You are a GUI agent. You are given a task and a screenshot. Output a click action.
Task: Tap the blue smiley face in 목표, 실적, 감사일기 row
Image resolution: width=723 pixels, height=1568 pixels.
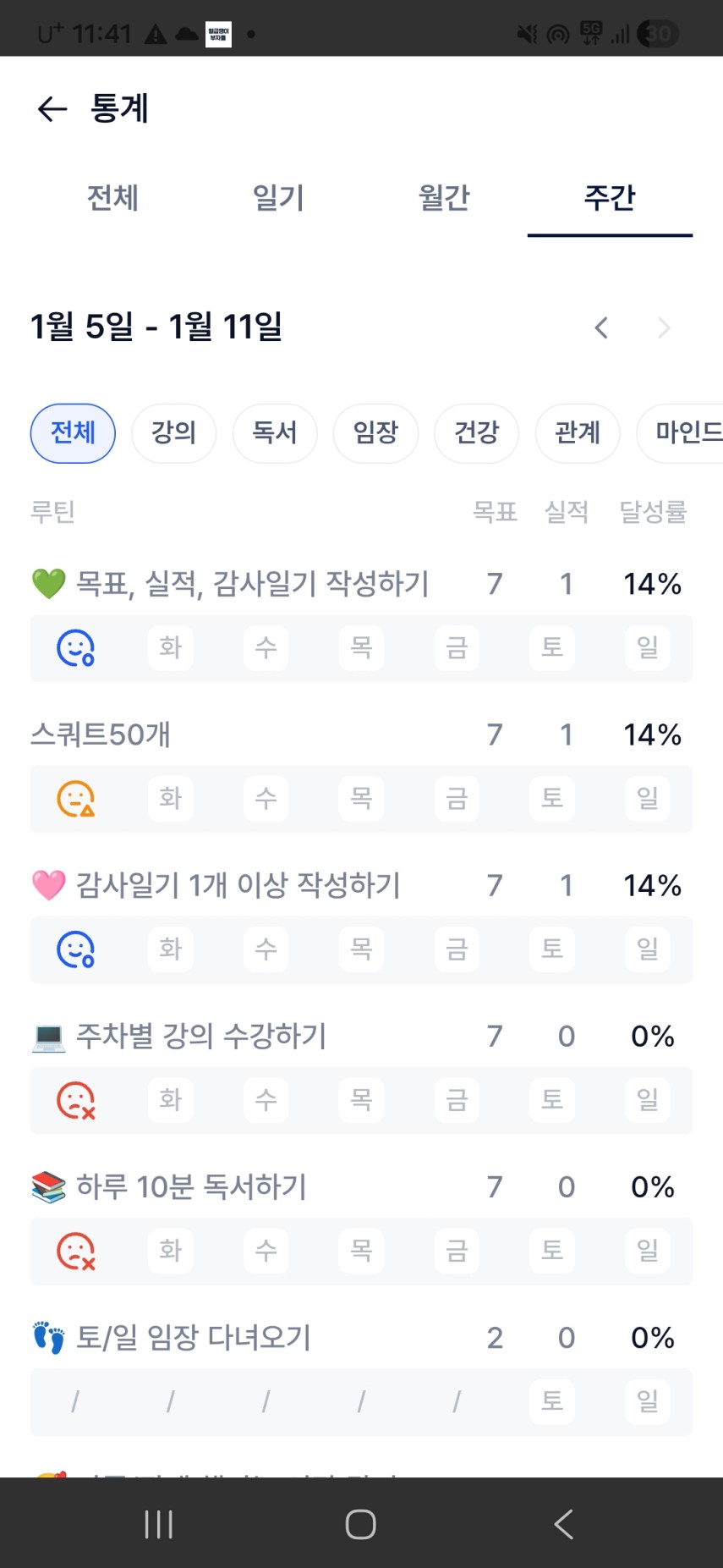(75, 648)
